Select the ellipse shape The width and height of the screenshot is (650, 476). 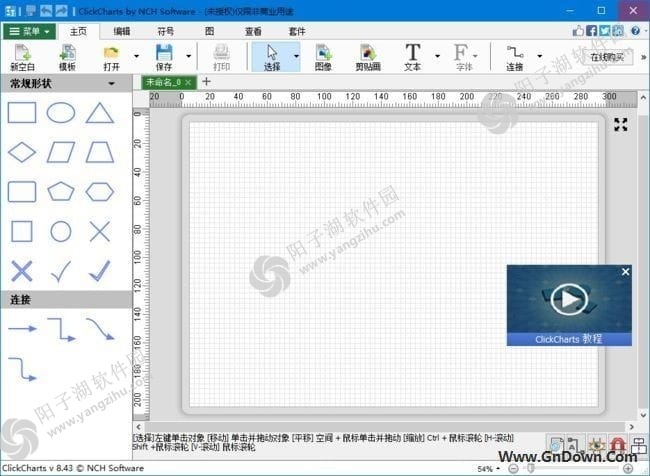pos(61,112)
